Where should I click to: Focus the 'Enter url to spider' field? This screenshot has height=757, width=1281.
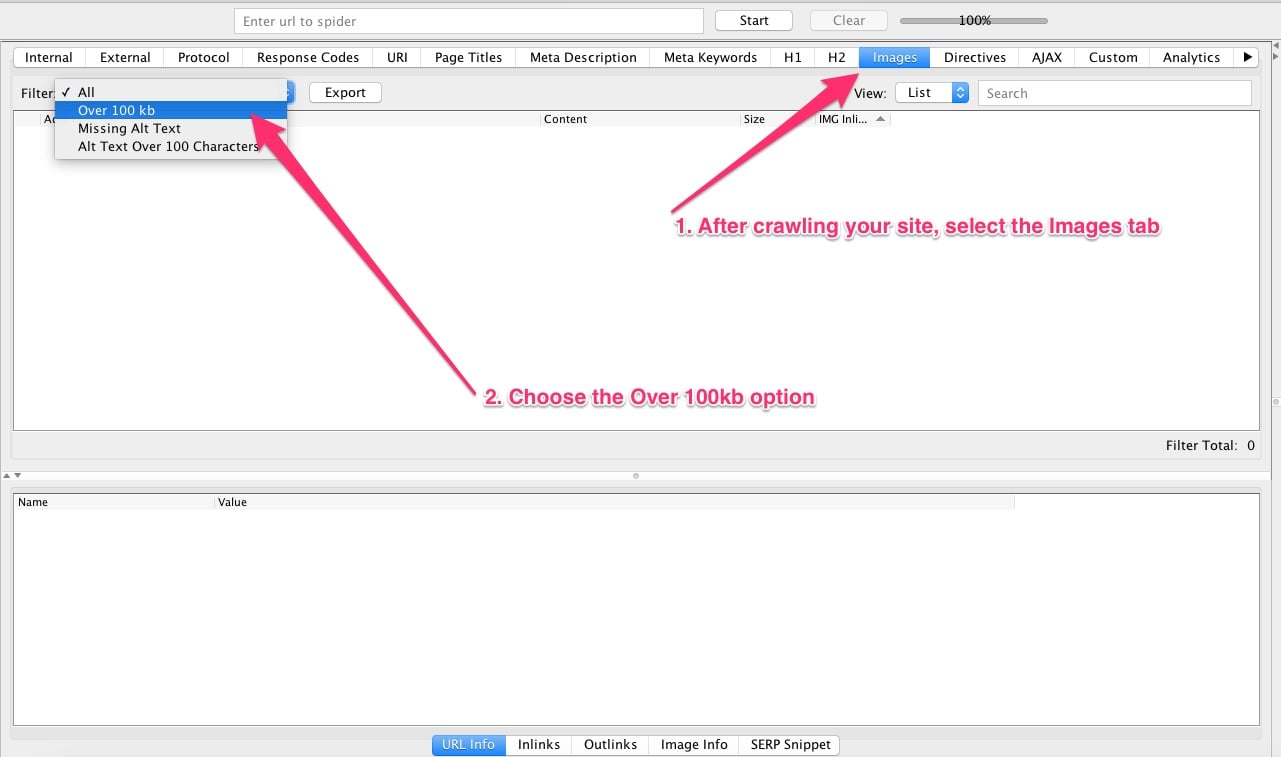[469, 21]
